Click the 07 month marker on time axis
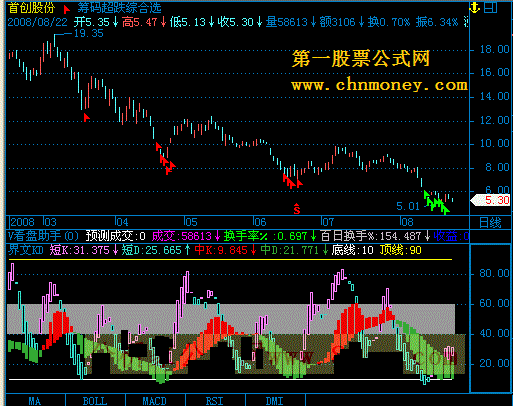Viewport: 513px width, 406px height. 328,222
